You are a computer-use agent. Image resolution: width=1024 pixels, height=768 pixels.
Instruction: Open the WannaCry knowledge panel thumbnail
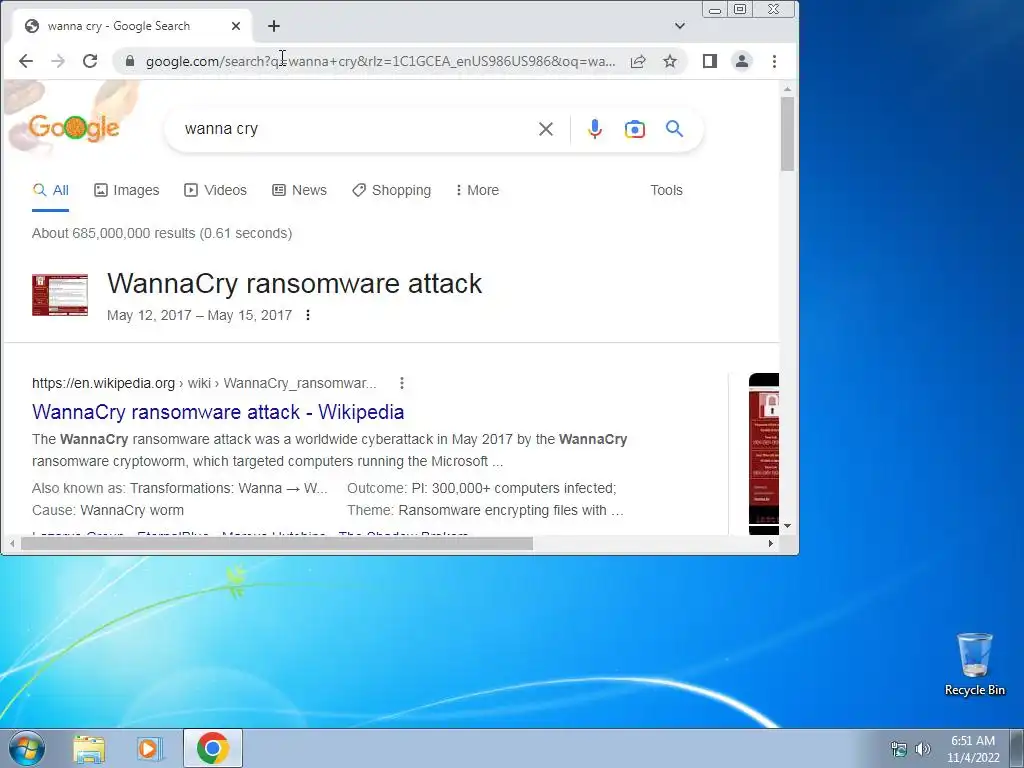[x=59, y=295]
